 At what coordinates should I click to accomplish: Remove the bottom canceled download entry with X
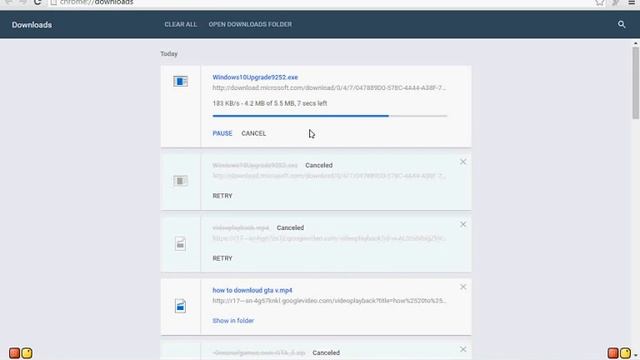pos(463,349)
